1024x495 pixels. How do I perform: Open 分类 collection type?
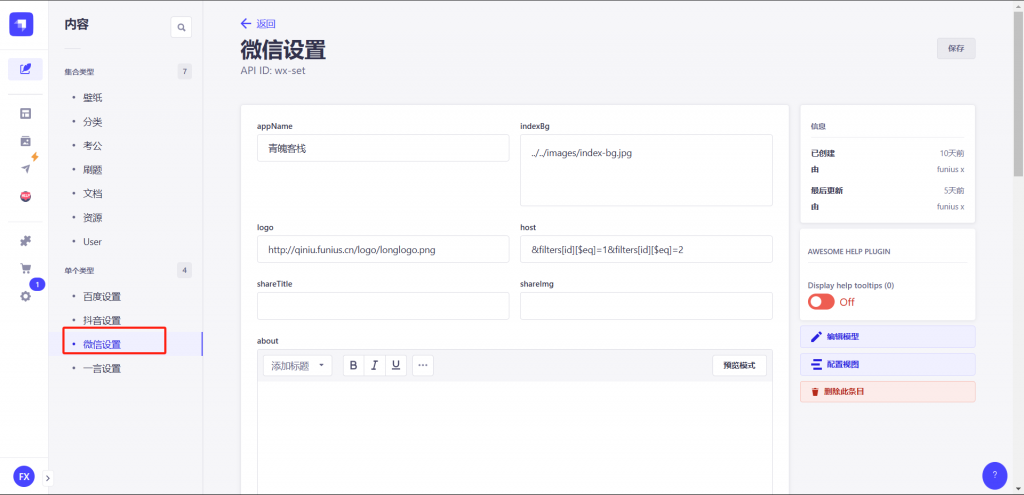click(93, 122)
